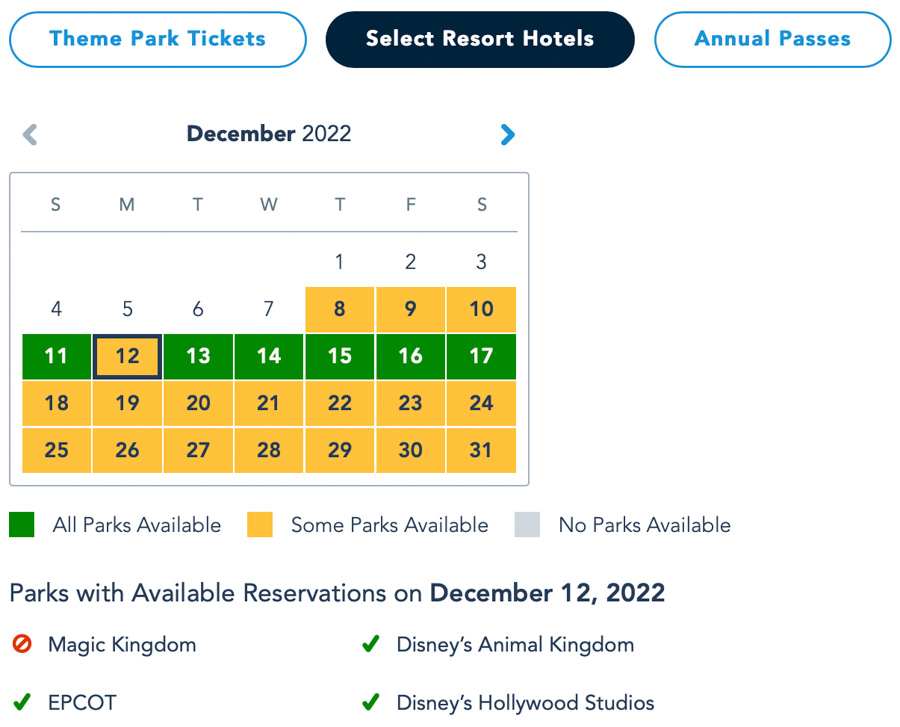Select December 12 on the calendar
Image resolution: width=900 pixels, height=727 pixels.
click(127, 356)
